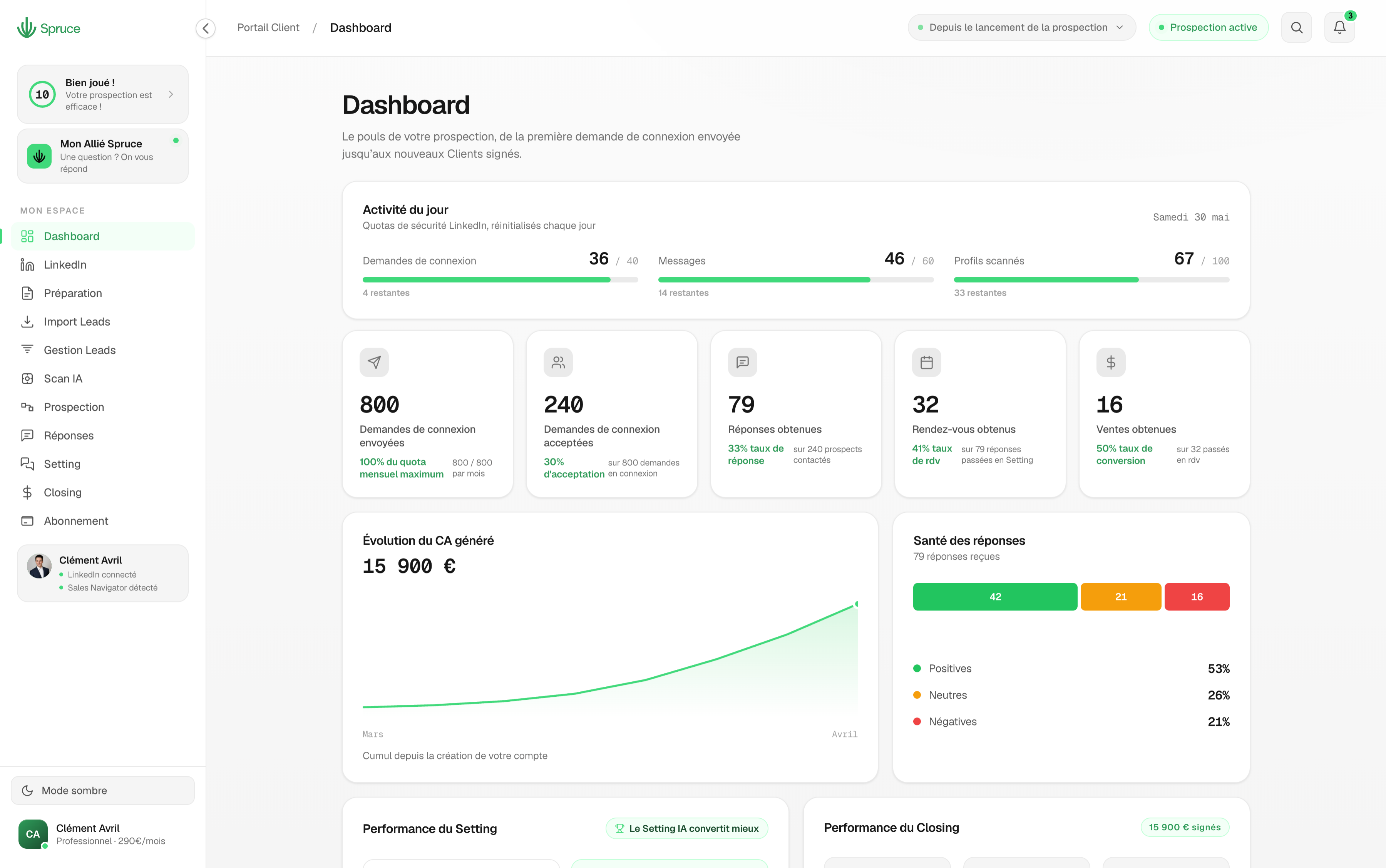Click the dollar icon on 16 card

1110,362
